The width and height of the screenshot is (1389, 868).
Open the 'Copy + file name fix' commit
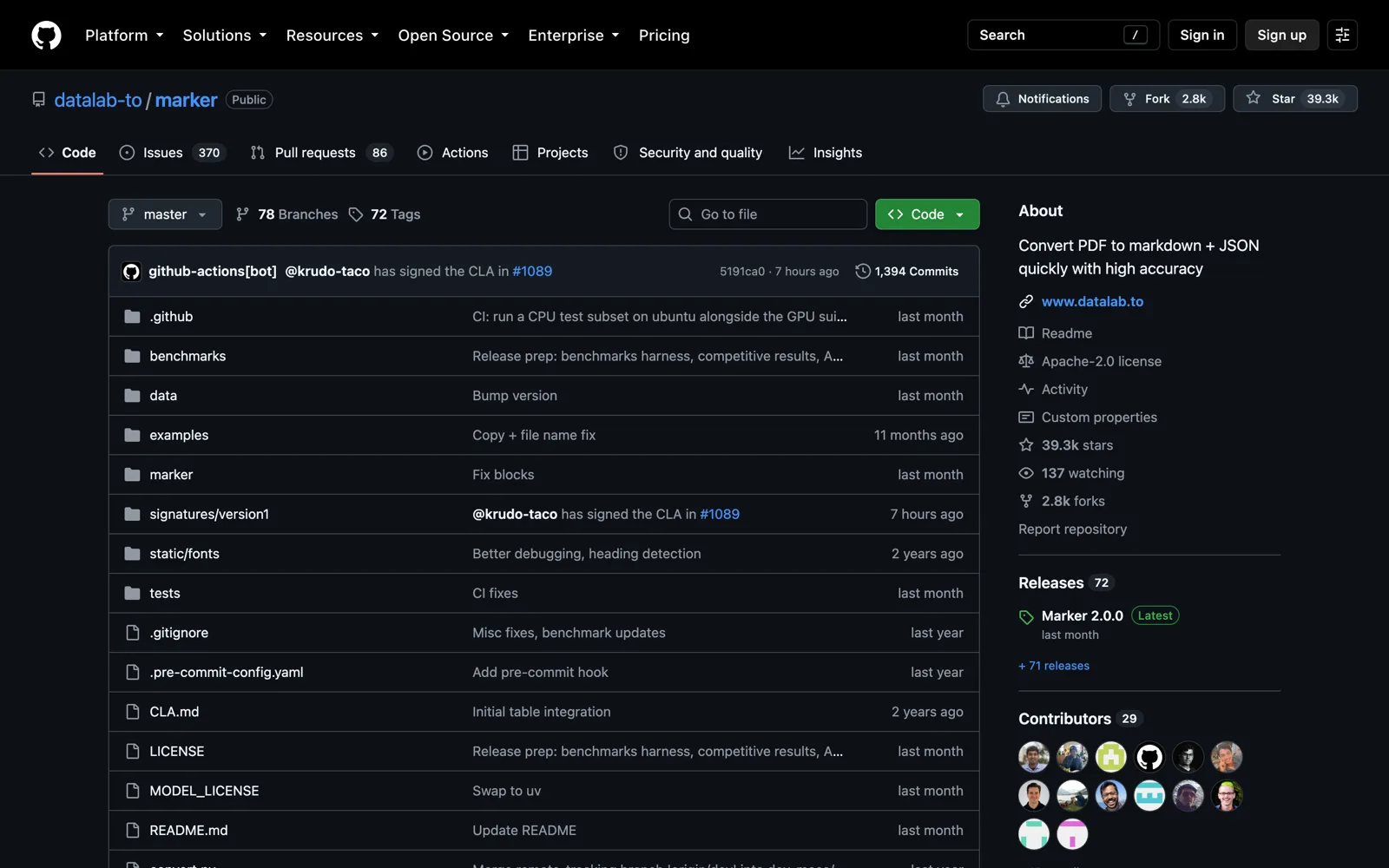(534, 435)
